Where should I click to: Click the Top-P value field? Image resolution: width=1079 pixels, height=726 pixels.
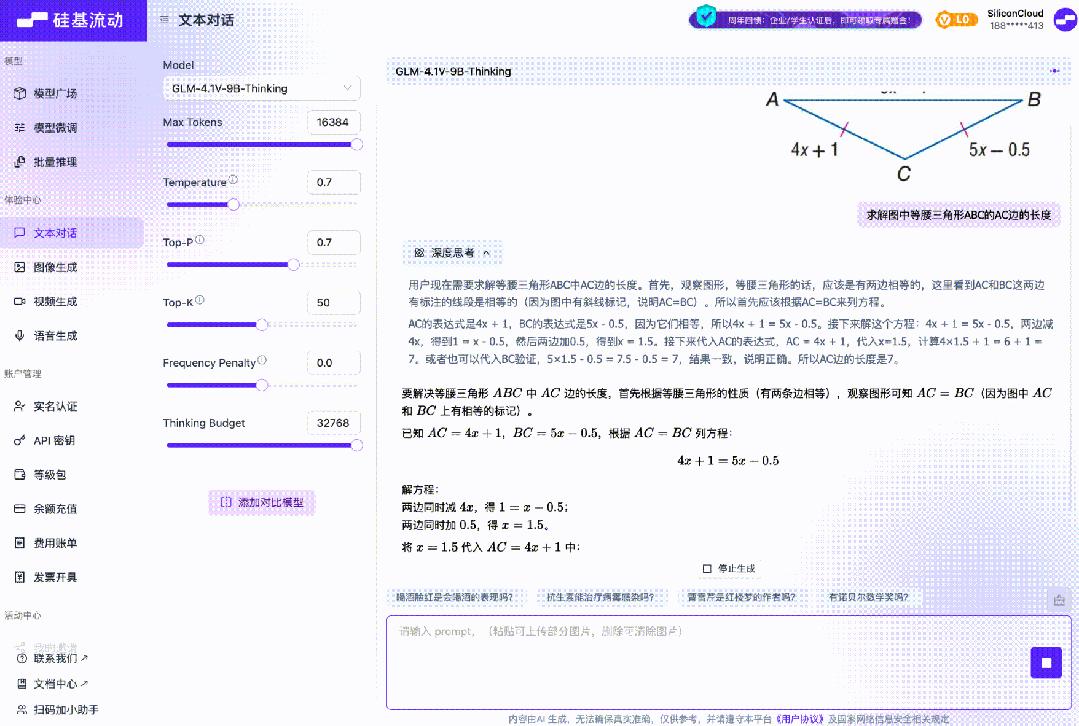334,242
